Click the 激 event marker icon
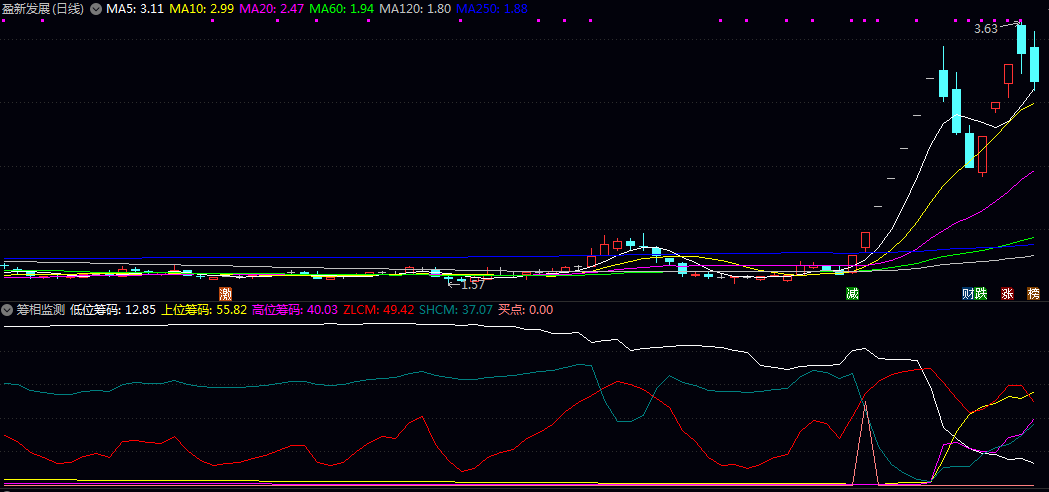 tap(226, 294)
